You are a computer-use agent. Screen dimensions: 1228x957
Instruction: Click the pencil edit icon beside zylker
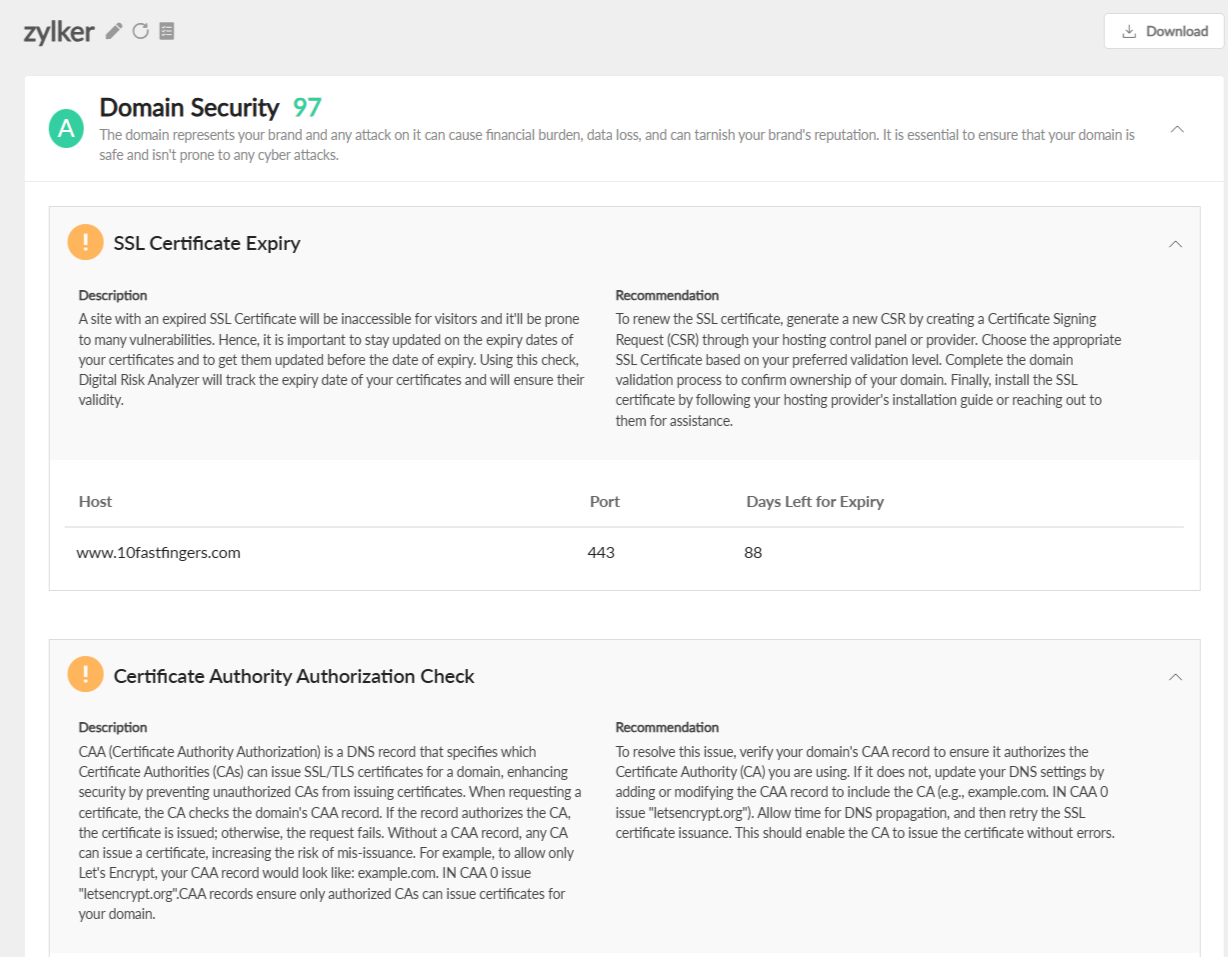(114, 31)
